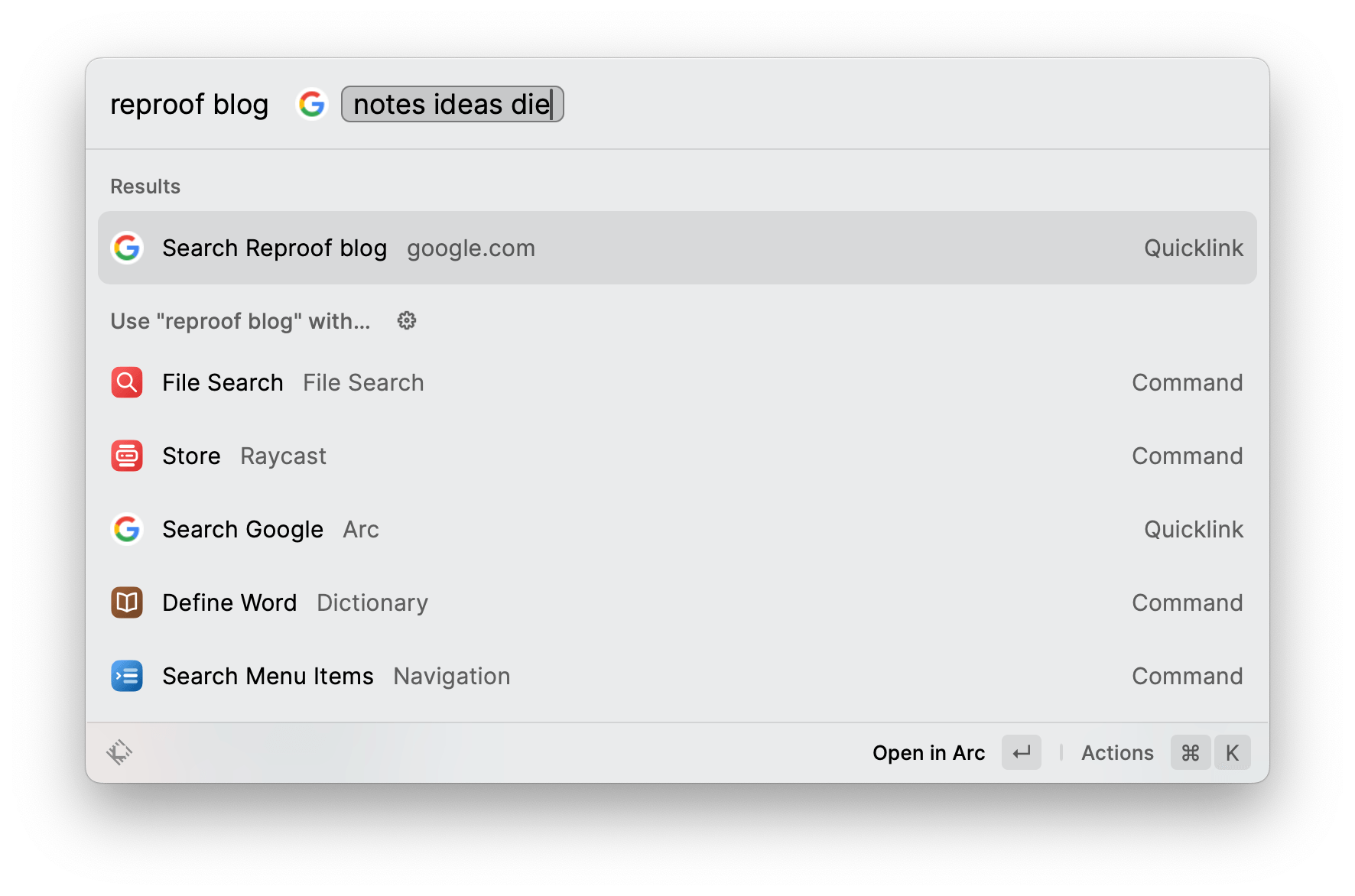The width and height of the screenshot is (1355, 896).
Task: Click the Google icon on Search Reproof blog
Action: pyautogui.click(x=127, y=248)
